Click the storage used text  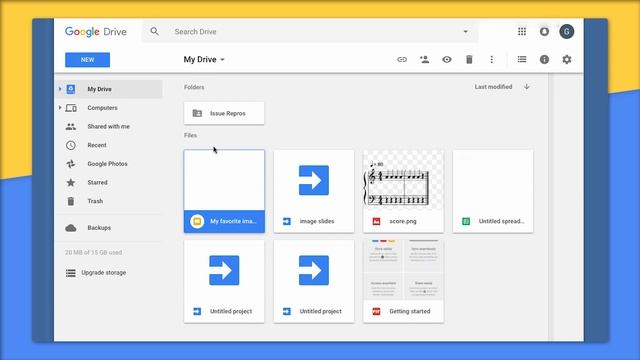93,252
